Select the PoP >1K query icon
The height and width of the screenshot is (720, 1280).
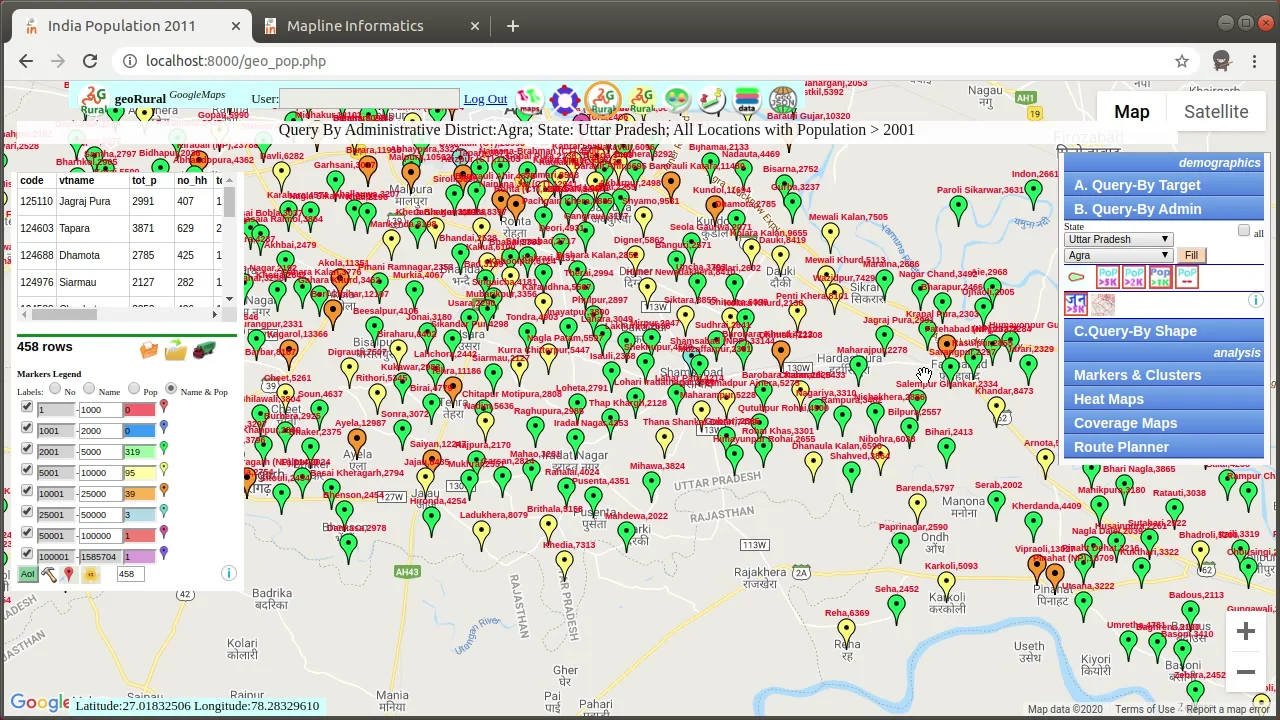click(1159, 277)
